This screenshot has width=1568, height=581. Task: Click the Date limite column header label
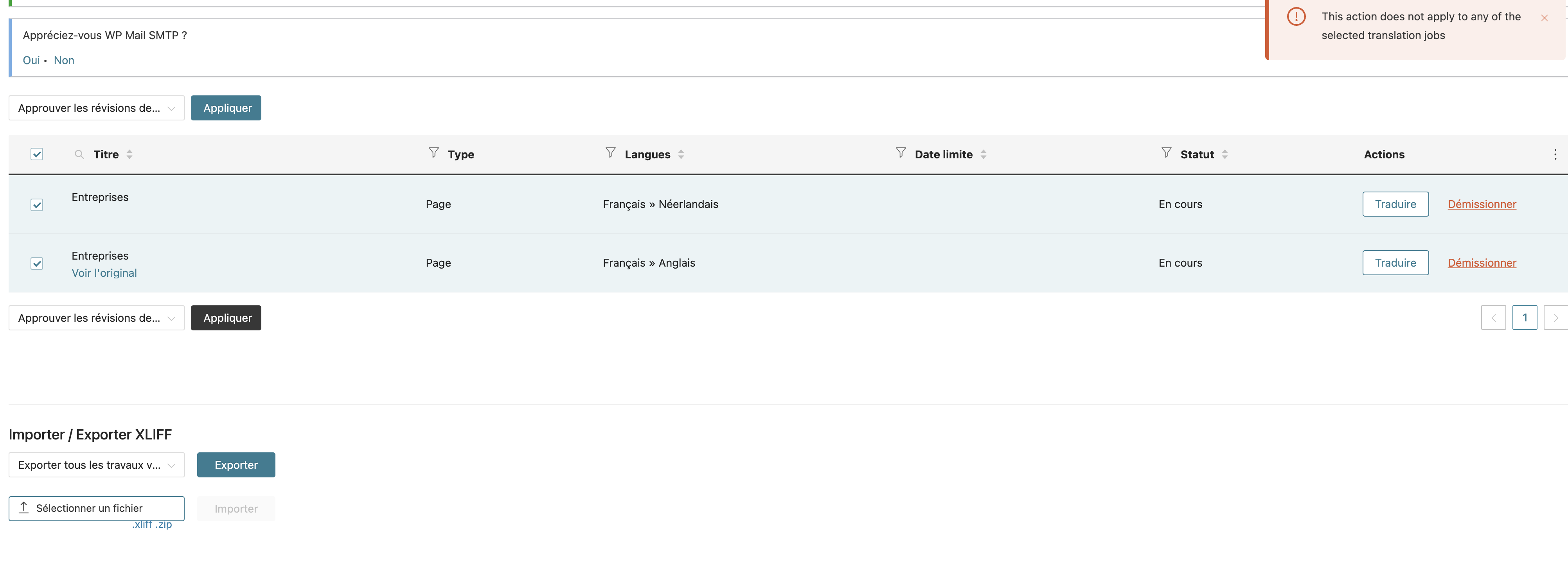[944, 154]
